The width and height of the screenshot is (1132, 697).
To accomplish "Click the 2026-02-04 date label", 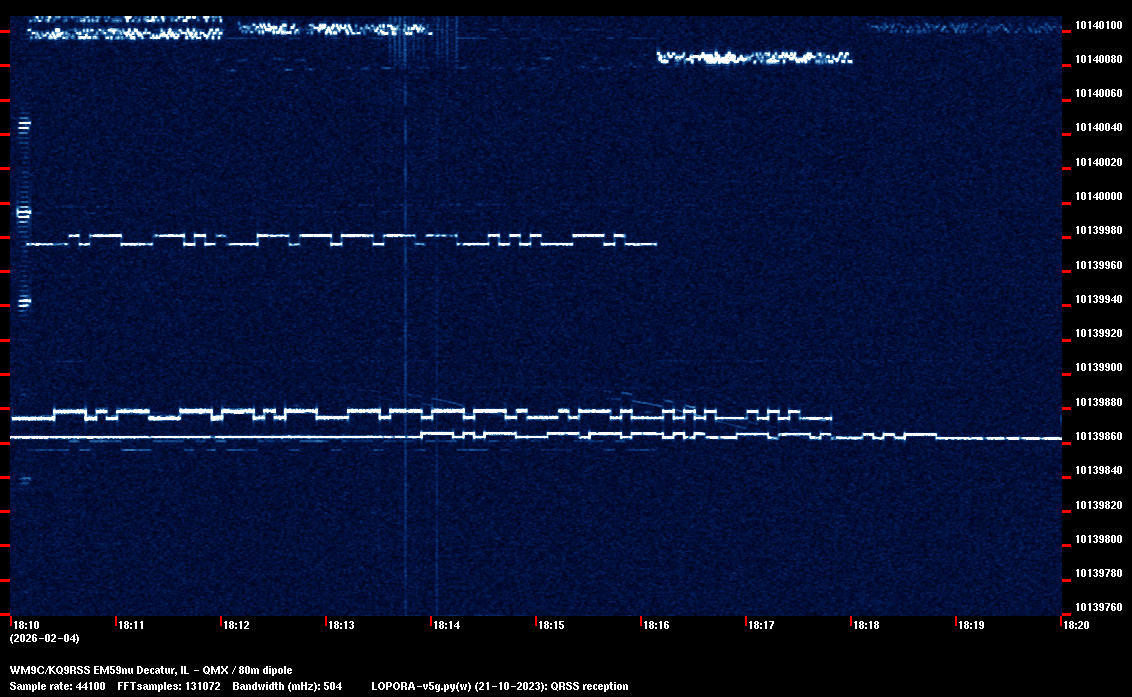I will pyautogui.click(x=44, y=638).
